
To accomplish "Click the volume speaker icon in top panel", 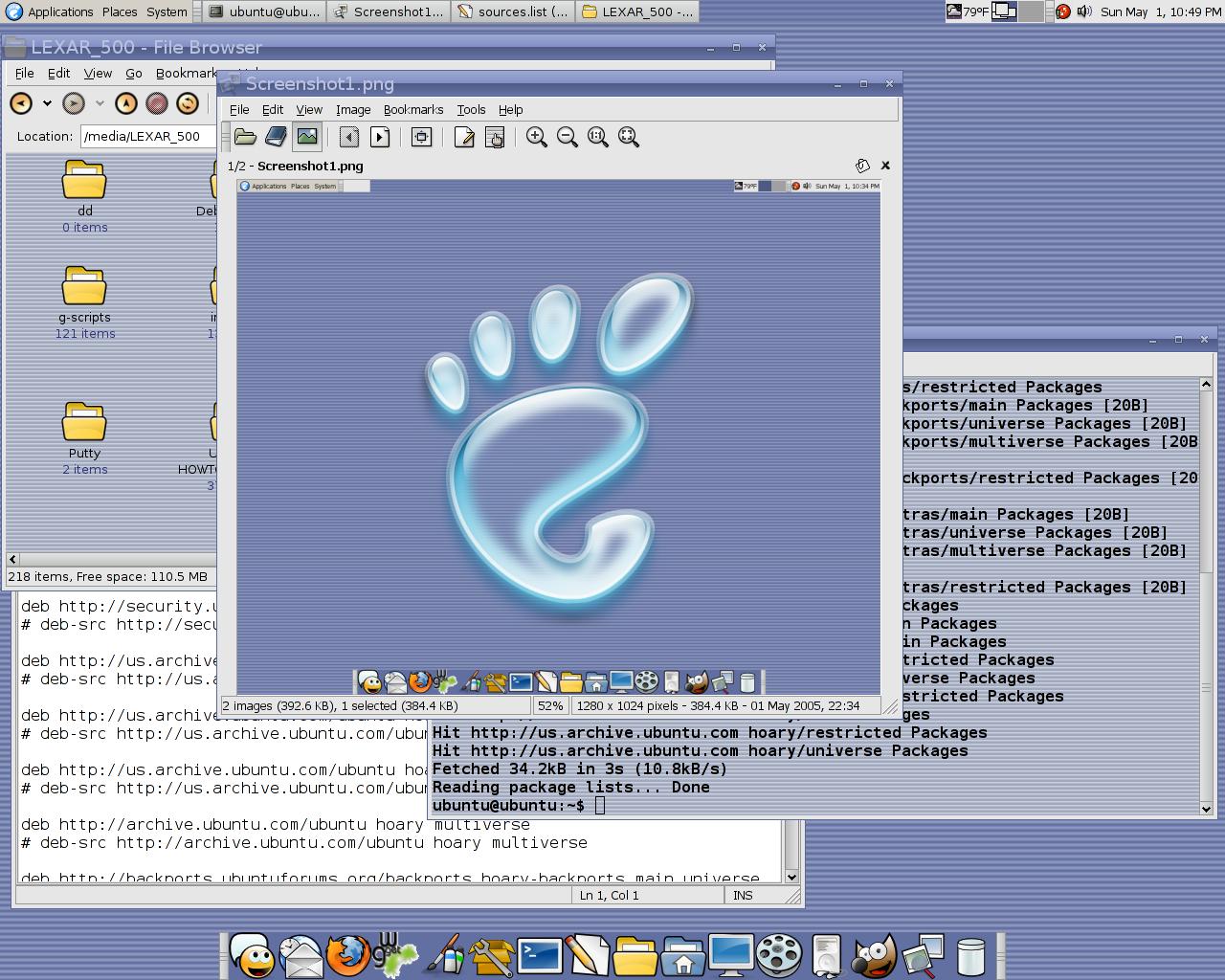I will coord(1083,11).
